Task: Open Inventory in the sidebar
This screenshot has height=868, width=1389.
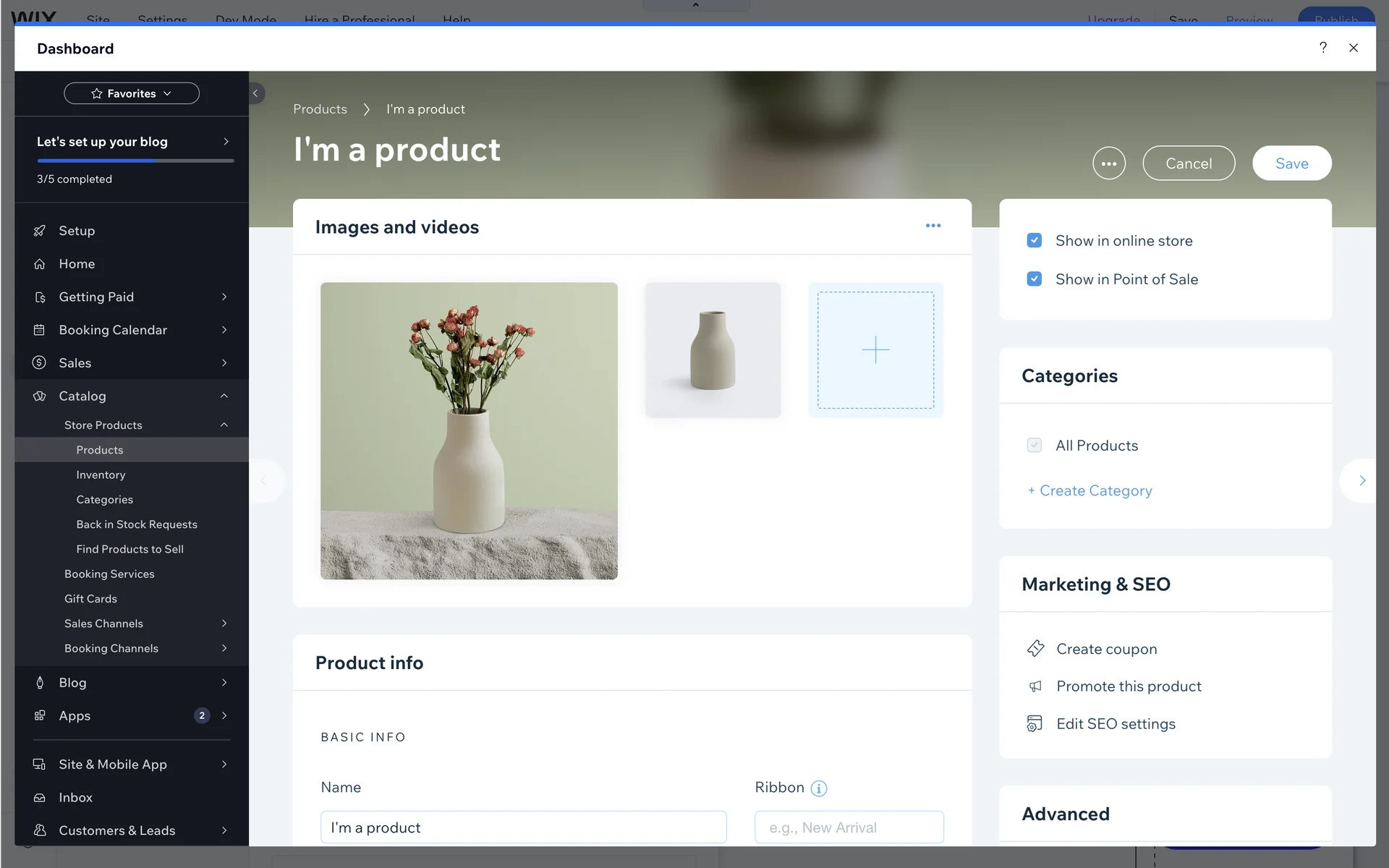Action: point(101,475)
